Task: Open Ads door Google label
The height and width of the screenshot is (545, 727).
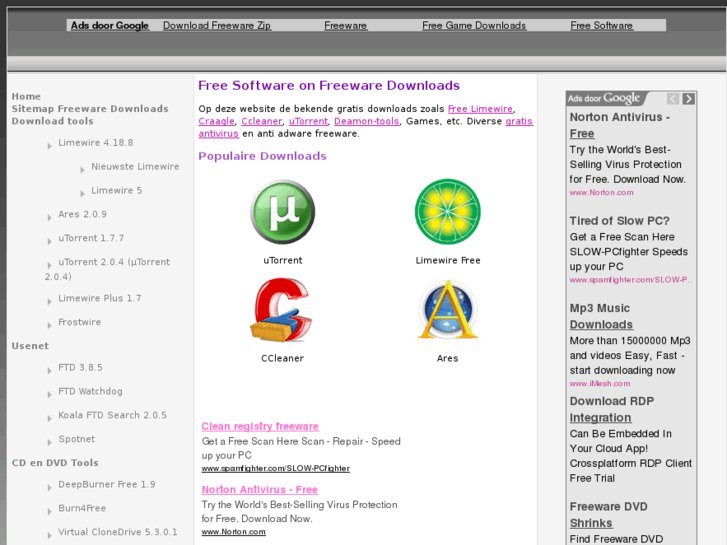Action: point(109,26)
